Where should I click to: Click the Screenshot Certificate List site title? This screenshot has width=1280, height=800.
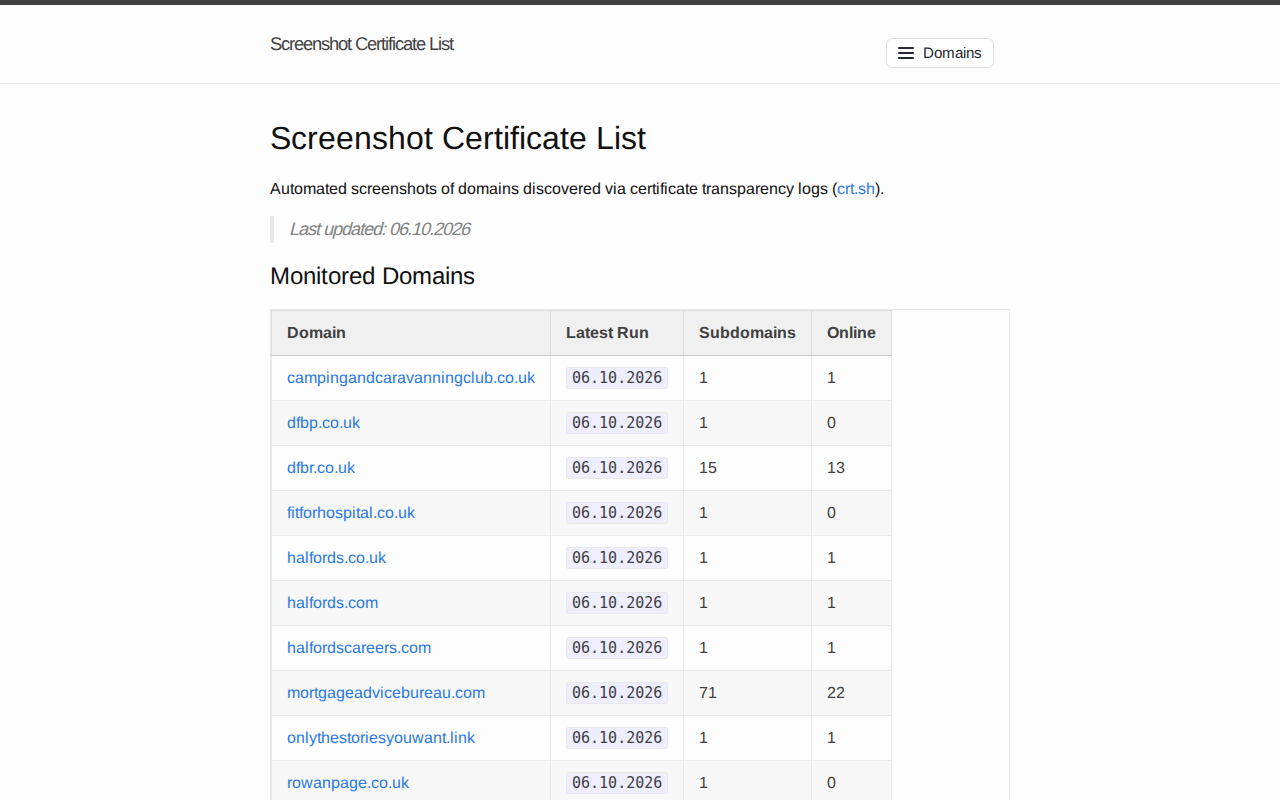click(362, 44)
